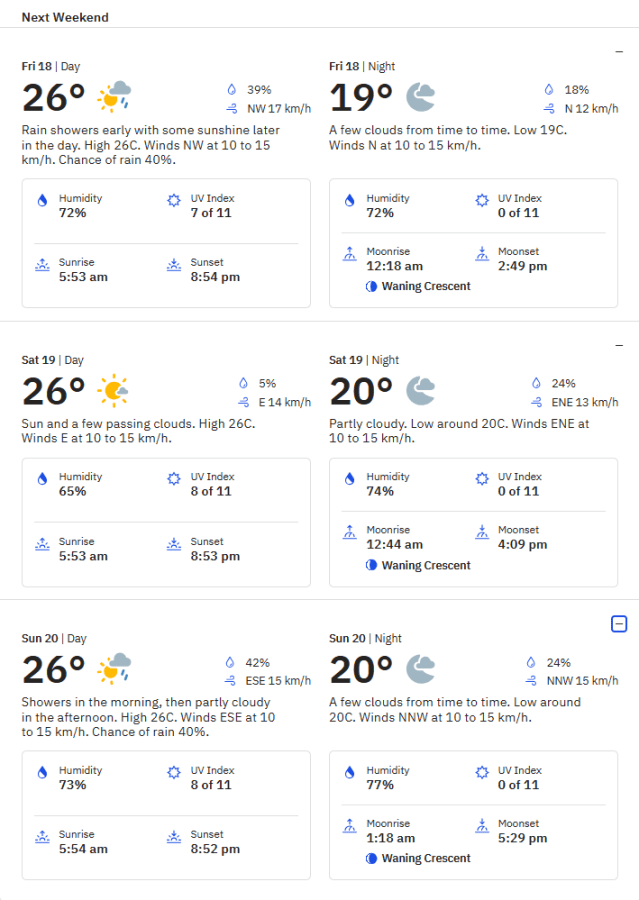The height and width of the screenshot is (900, 639).
Task: Click the Sat 19 Day 26° temperature
Action: 53,391
